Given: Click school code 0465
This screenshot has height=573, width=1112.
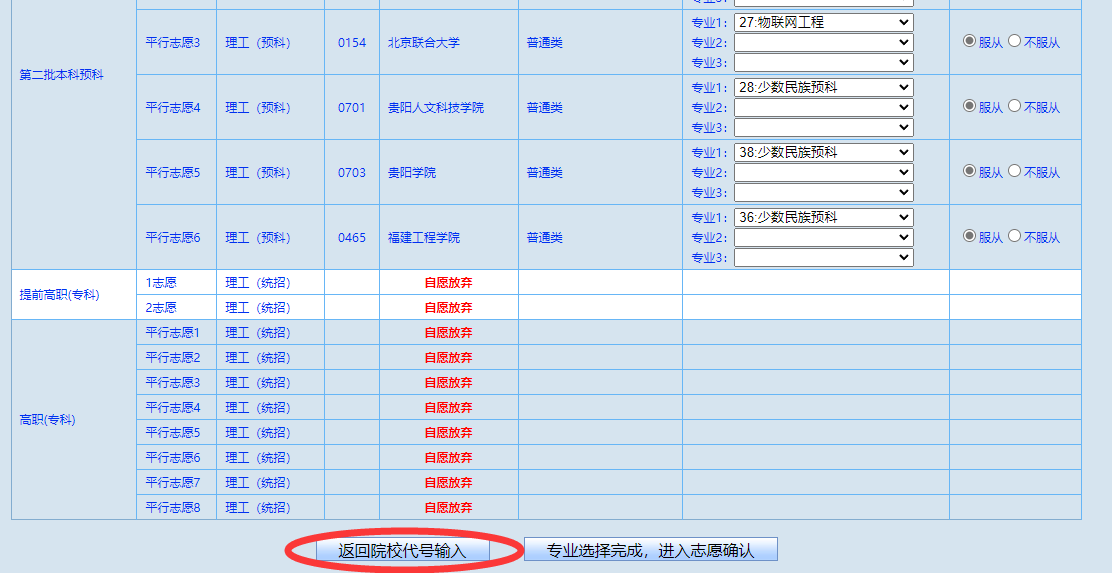Looking at the screenshot, I should pyautogui.click(x=352, y=238).
